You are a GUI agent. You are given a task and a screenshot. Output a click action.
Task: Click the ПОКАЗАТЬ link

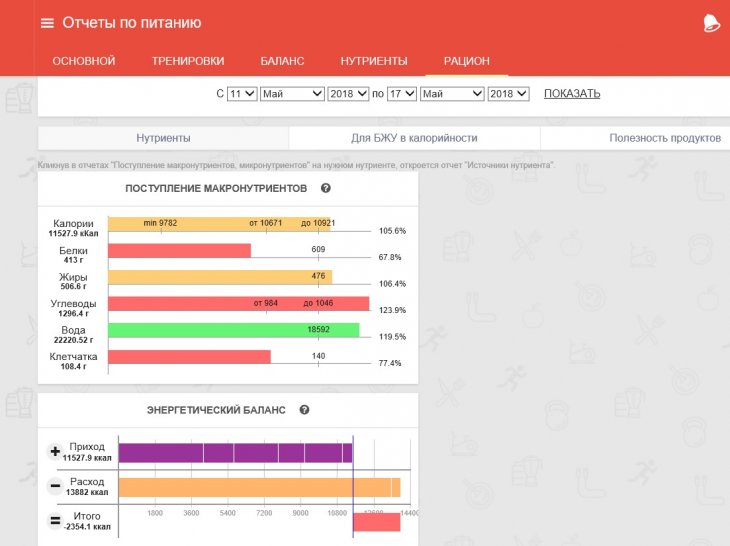(x=572, y=94)
